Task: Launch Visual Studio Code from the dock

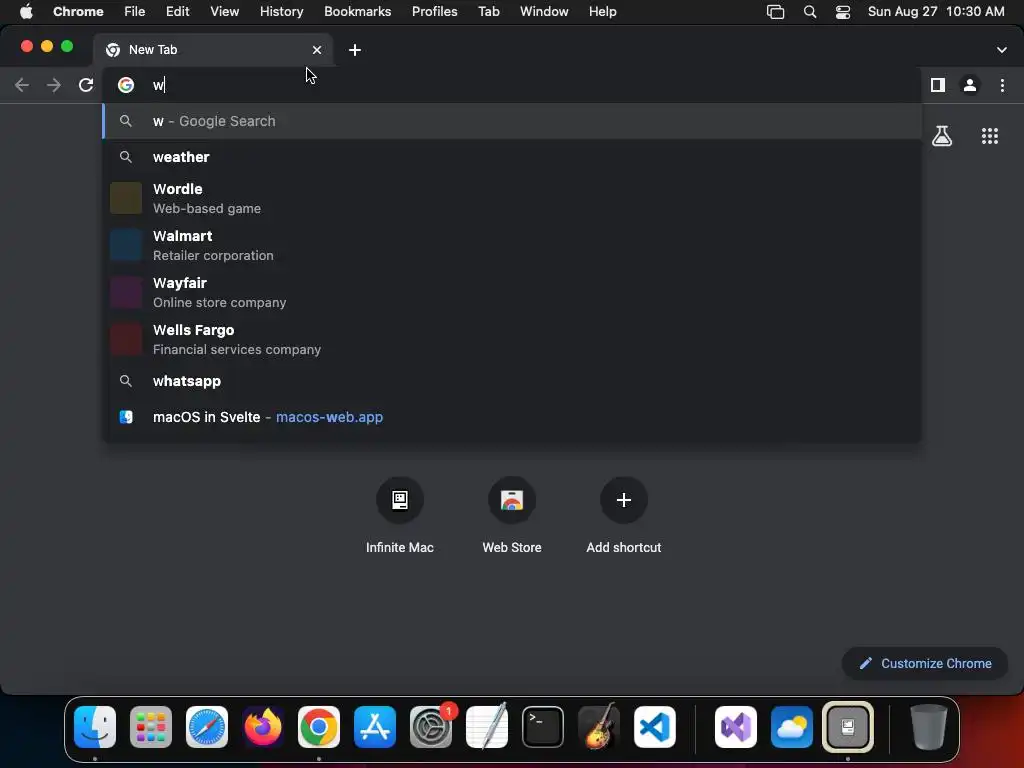Action: pos(655,727)
